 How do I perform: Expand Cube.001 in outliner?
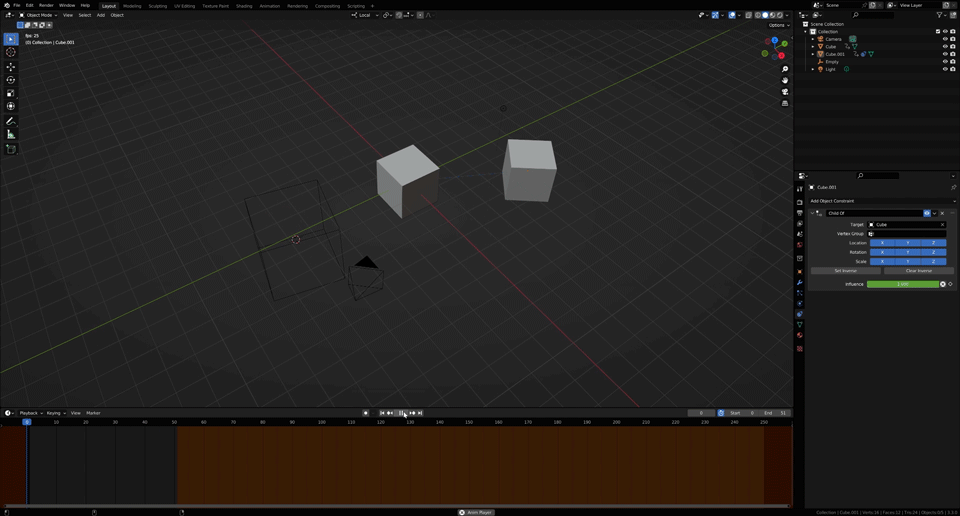pos(813,54)
